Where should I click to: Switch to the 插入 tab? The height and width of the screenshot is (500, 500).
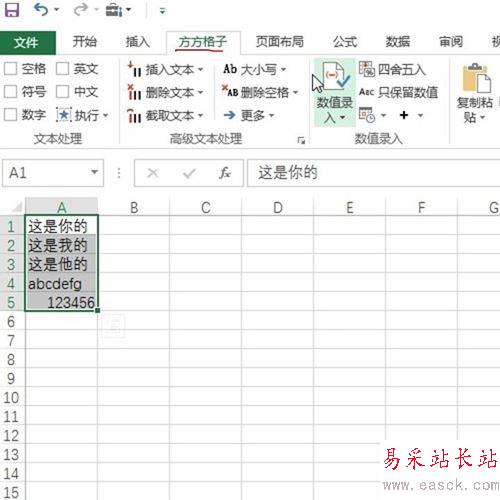[x=138, y=42]
